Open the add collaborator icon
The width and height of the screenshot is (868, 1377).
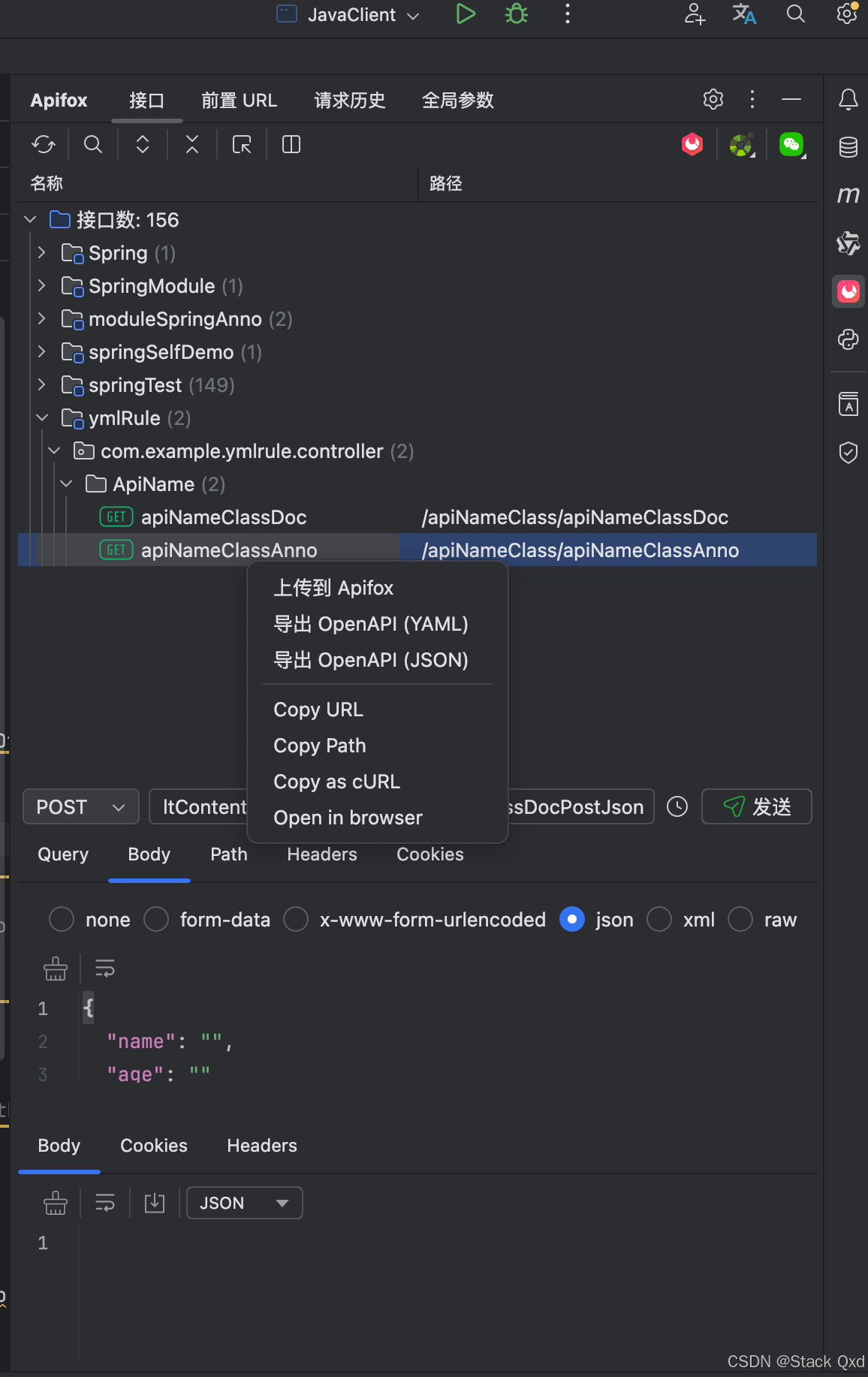click(695, 14)
